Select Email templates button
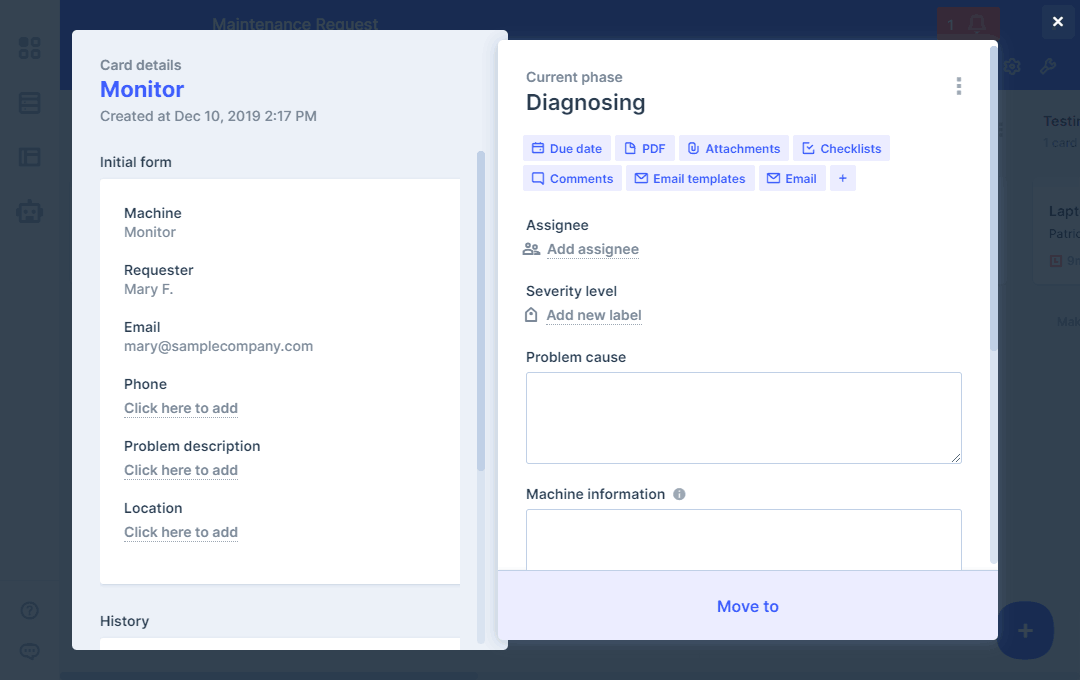The height and width of the screenshot is (680, 1080). pos(689,178)
